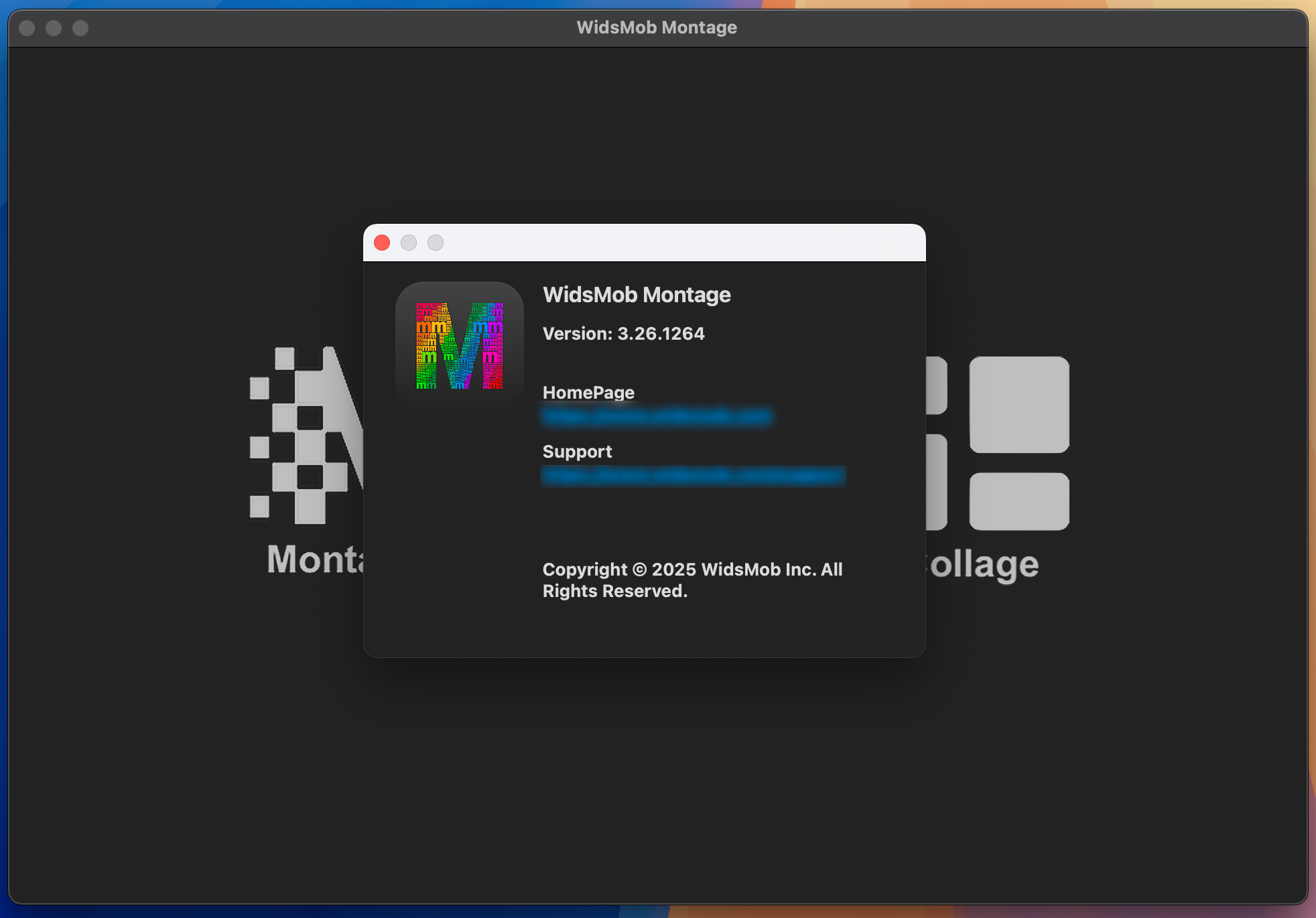1316x918 pixels.
Task: Click the Version: 3.26.1264 text
Action: point(623,334)
